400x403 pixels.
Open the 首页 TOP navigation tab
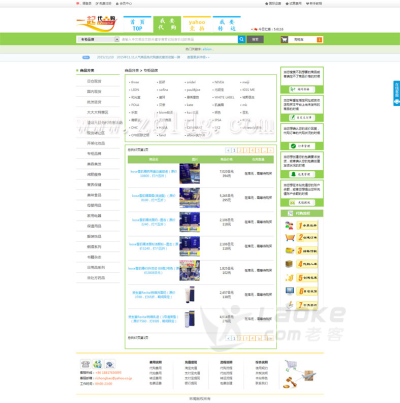pyautogui.click(x=137, y=25)
